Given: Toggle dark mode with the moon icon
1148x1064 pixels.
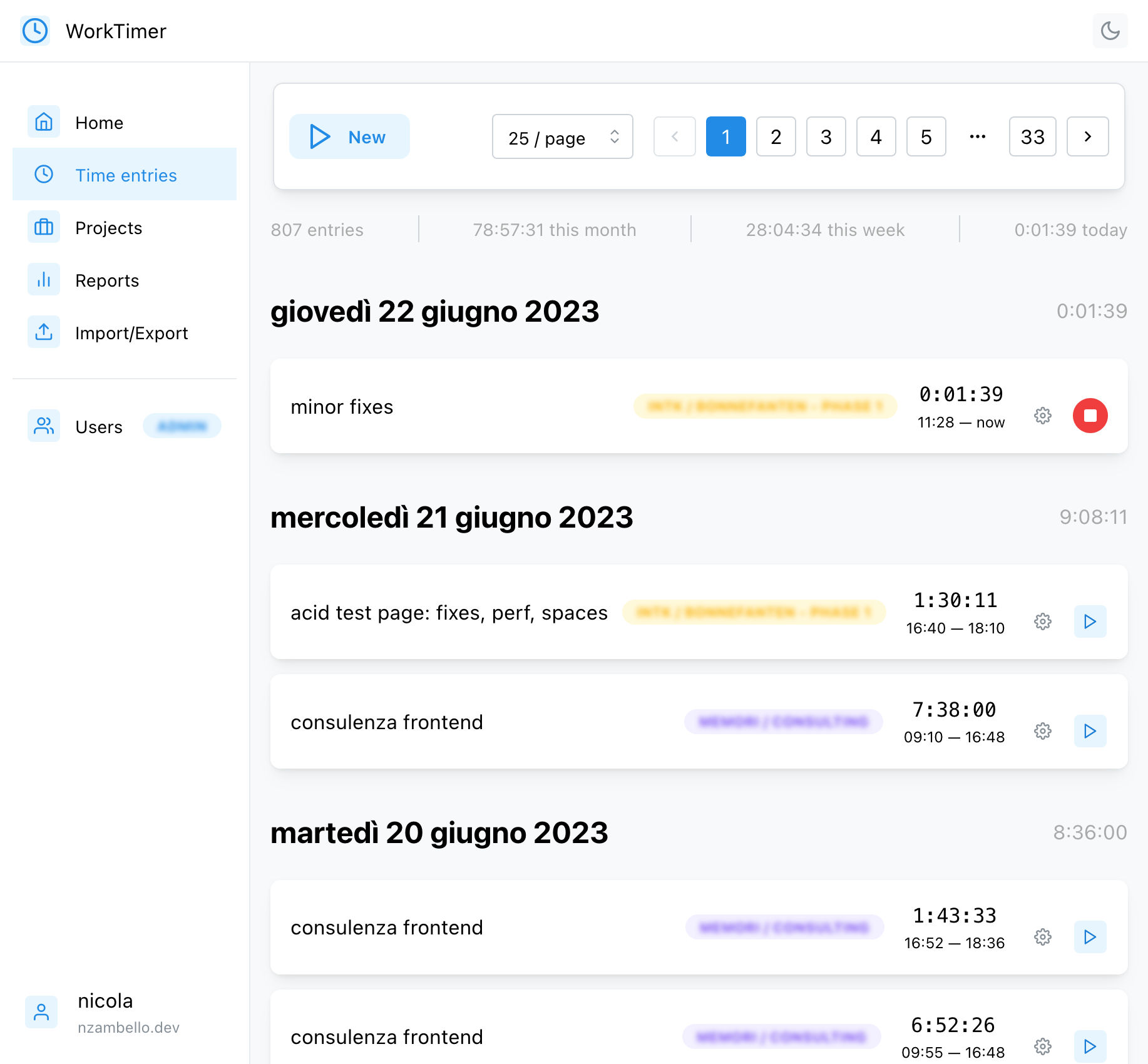Looking at the screenshot, I should point(1110,31).
